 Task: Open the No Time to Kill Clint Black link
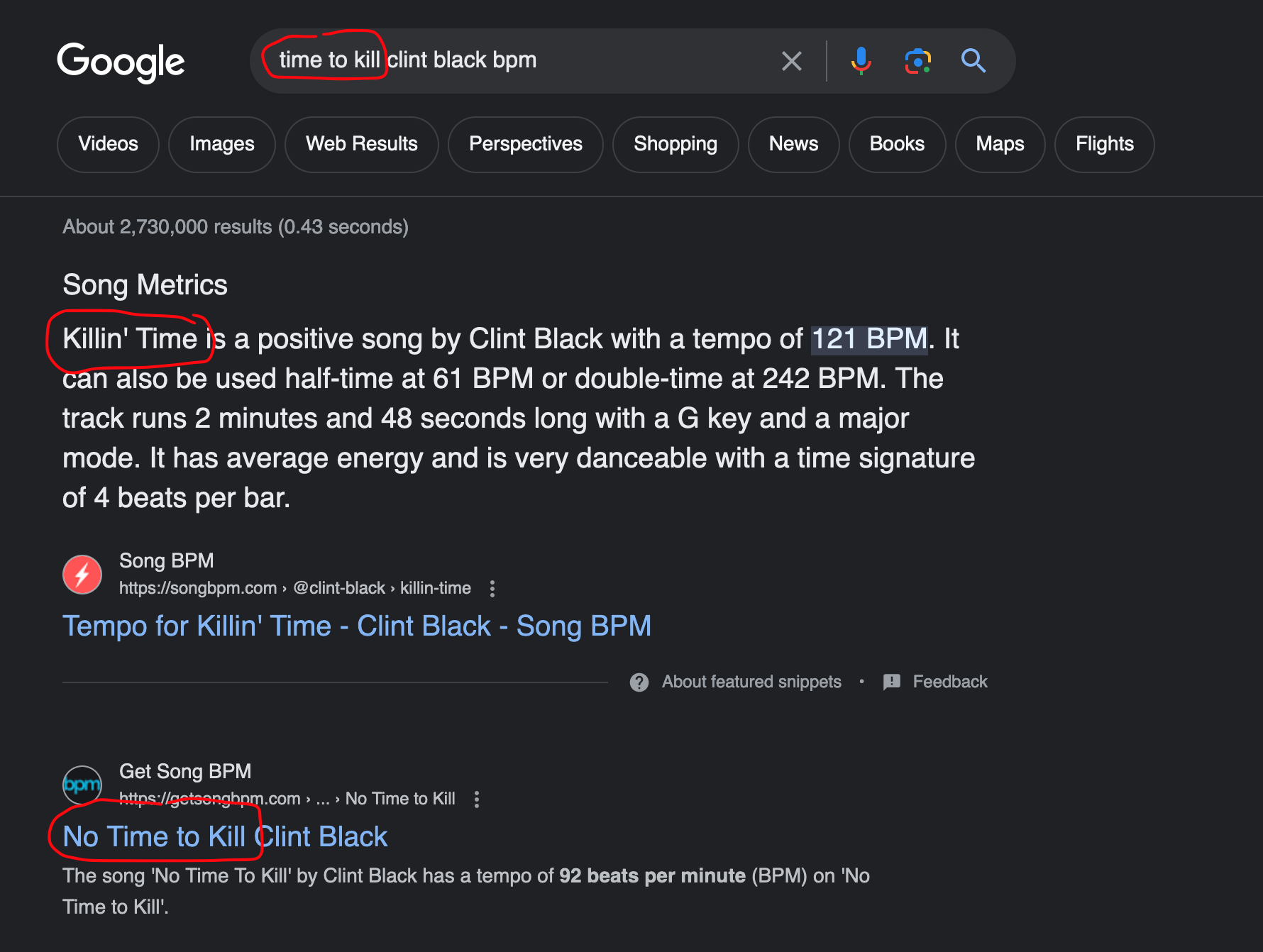pos(225,837)
